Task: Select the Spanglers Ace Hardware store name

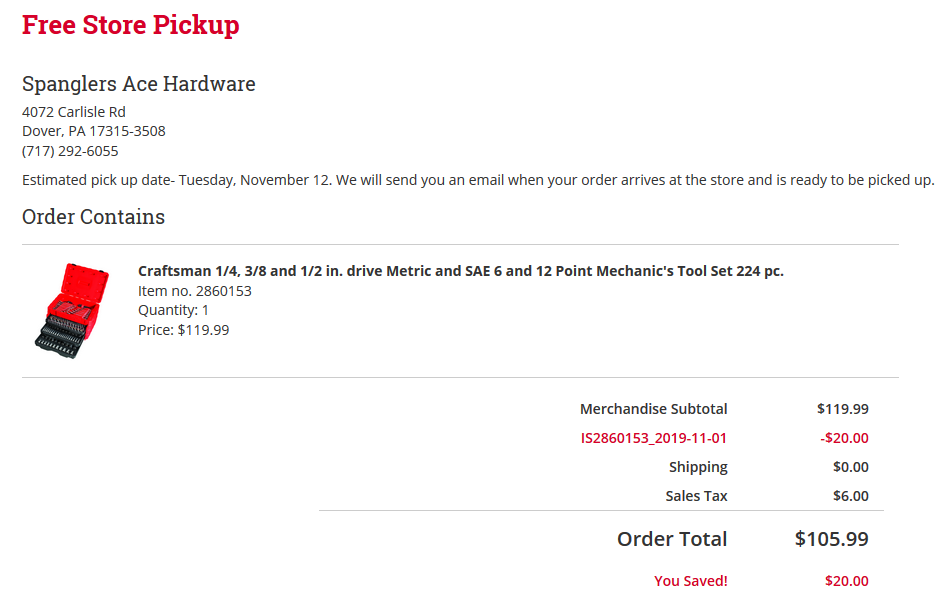Action: pos(138,84)
